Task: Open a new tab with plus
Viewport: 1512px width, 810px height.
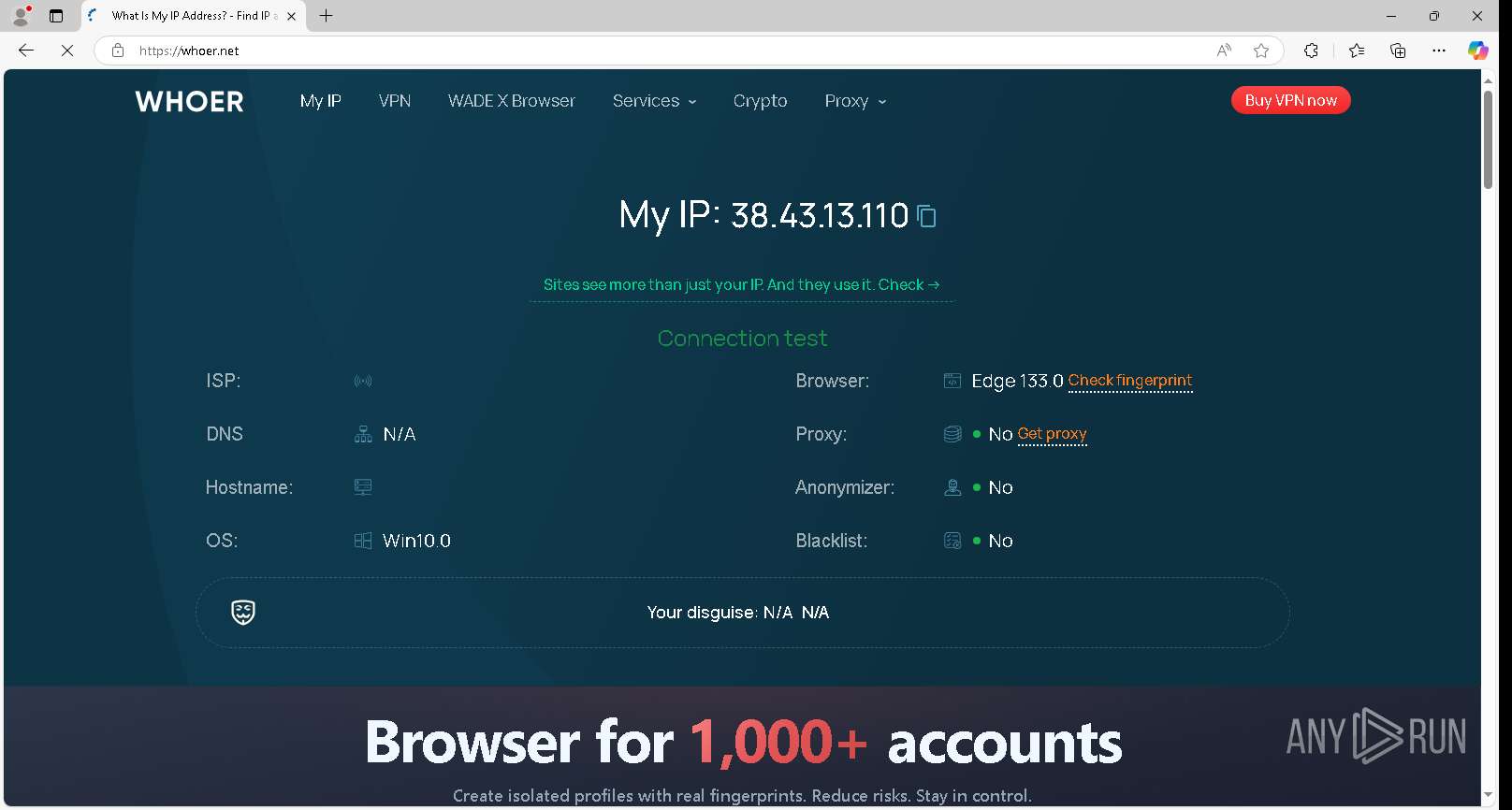Action: 326,16
